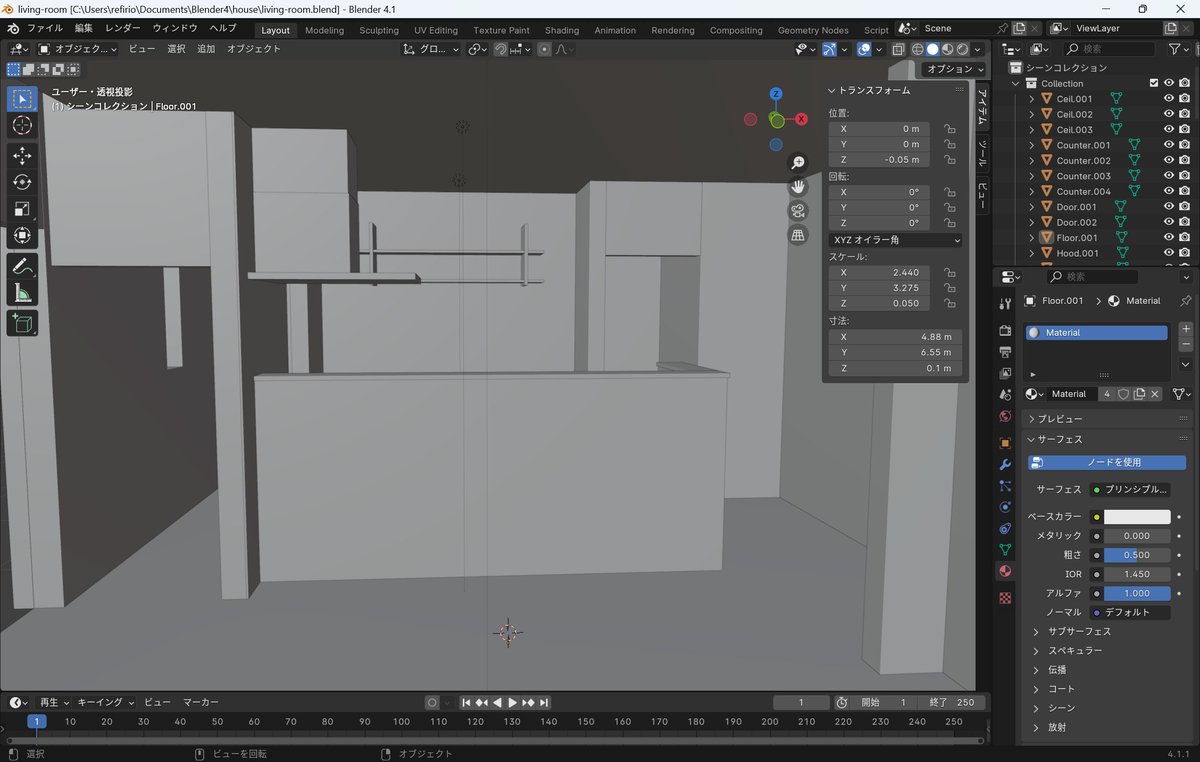Unlink material with the X button

point(1155,394)
